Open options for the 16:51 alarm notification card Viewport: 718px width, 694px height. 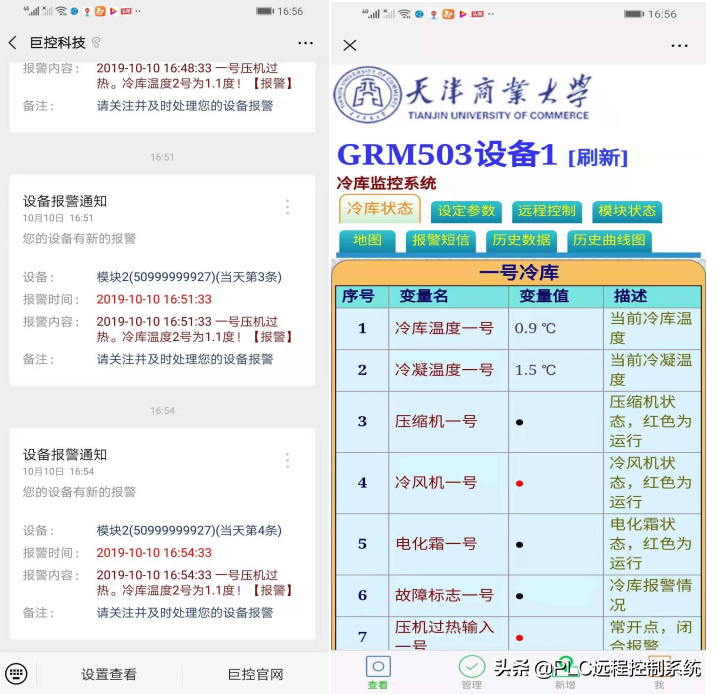(288, 207)
